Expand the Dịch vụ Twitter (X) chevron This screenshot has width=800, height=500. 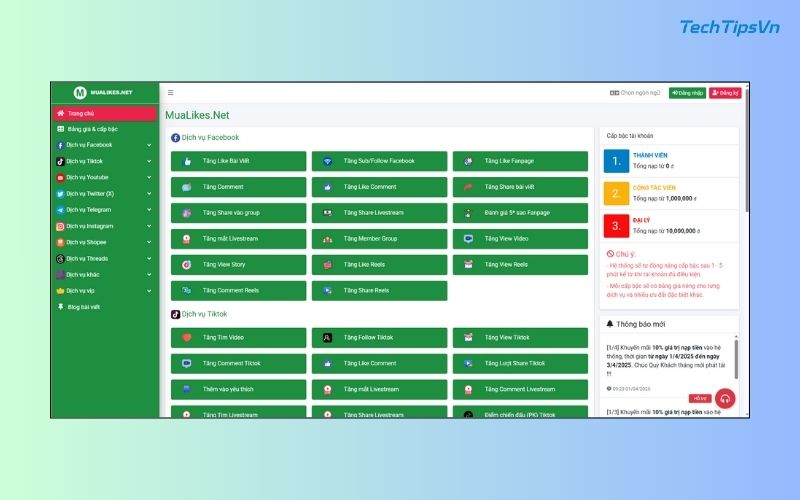149,194
